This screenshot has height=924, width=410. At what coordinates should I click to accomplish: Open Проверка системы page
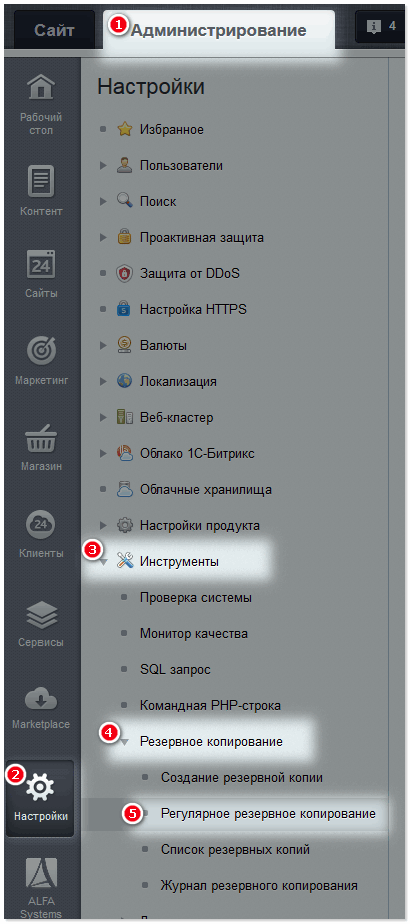tap(196, 598)
